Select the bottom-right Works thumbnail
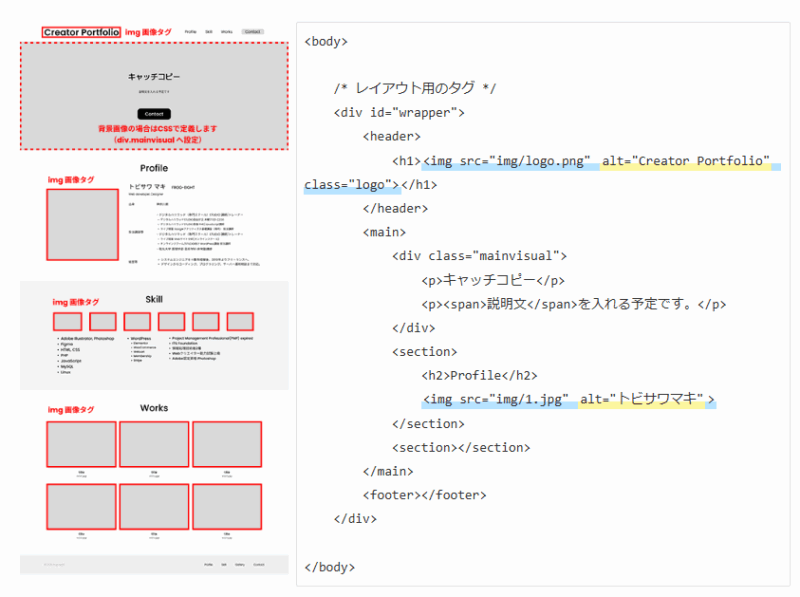800x597 pixels. click(x=227, y=507)
